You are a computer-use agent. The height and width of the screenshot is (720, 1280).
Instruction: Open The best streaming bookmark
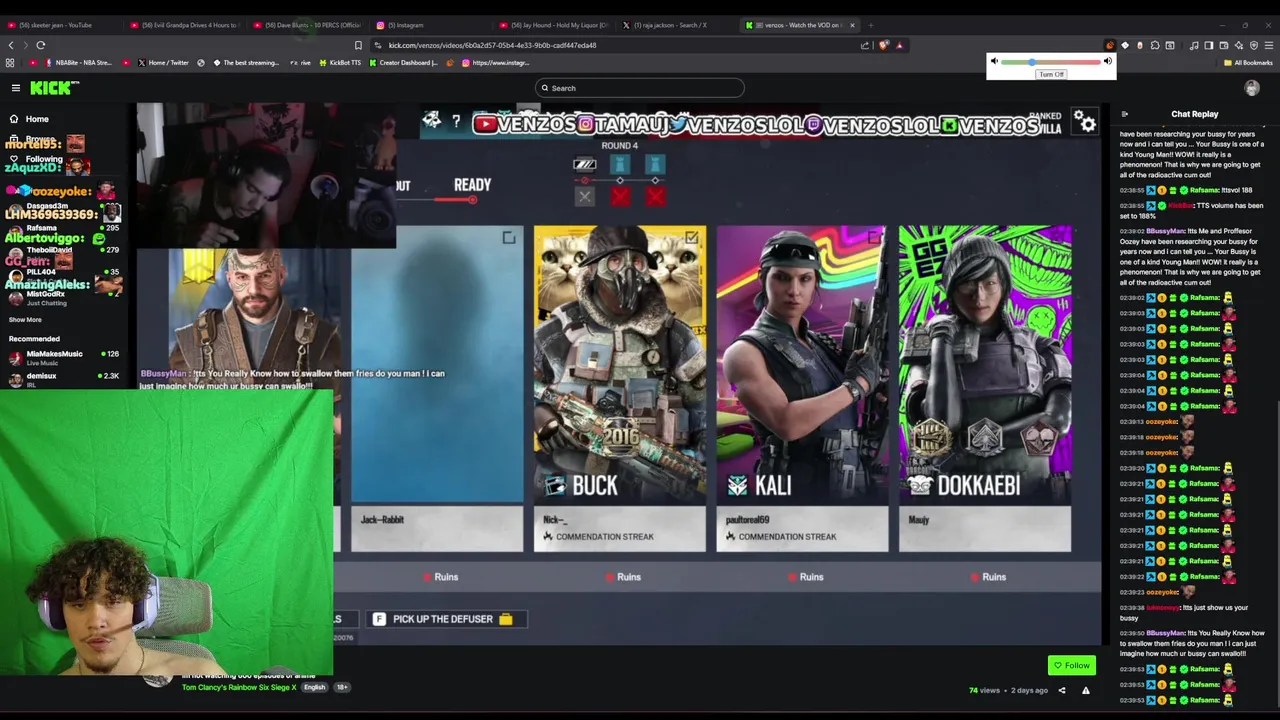(x=245, y=63)
